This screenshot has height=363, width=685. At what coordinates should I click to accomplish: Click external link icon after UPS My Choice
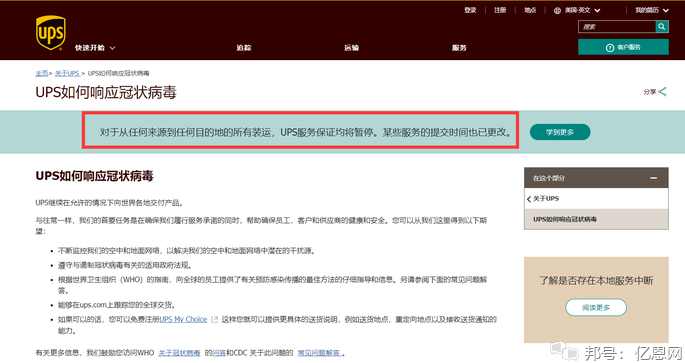[x=214, y=319]
